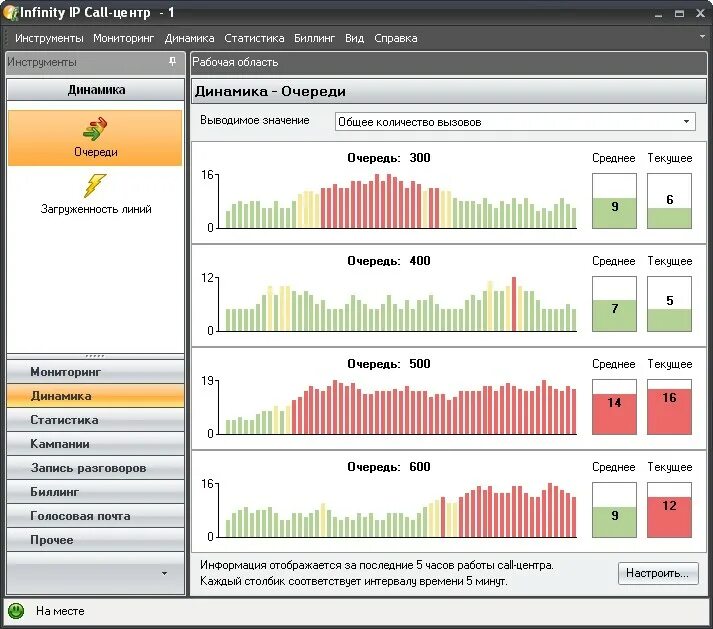Viewport: 713px width, 629px height.
Task: Select Голосовая почта section
Action: [95, 516]
